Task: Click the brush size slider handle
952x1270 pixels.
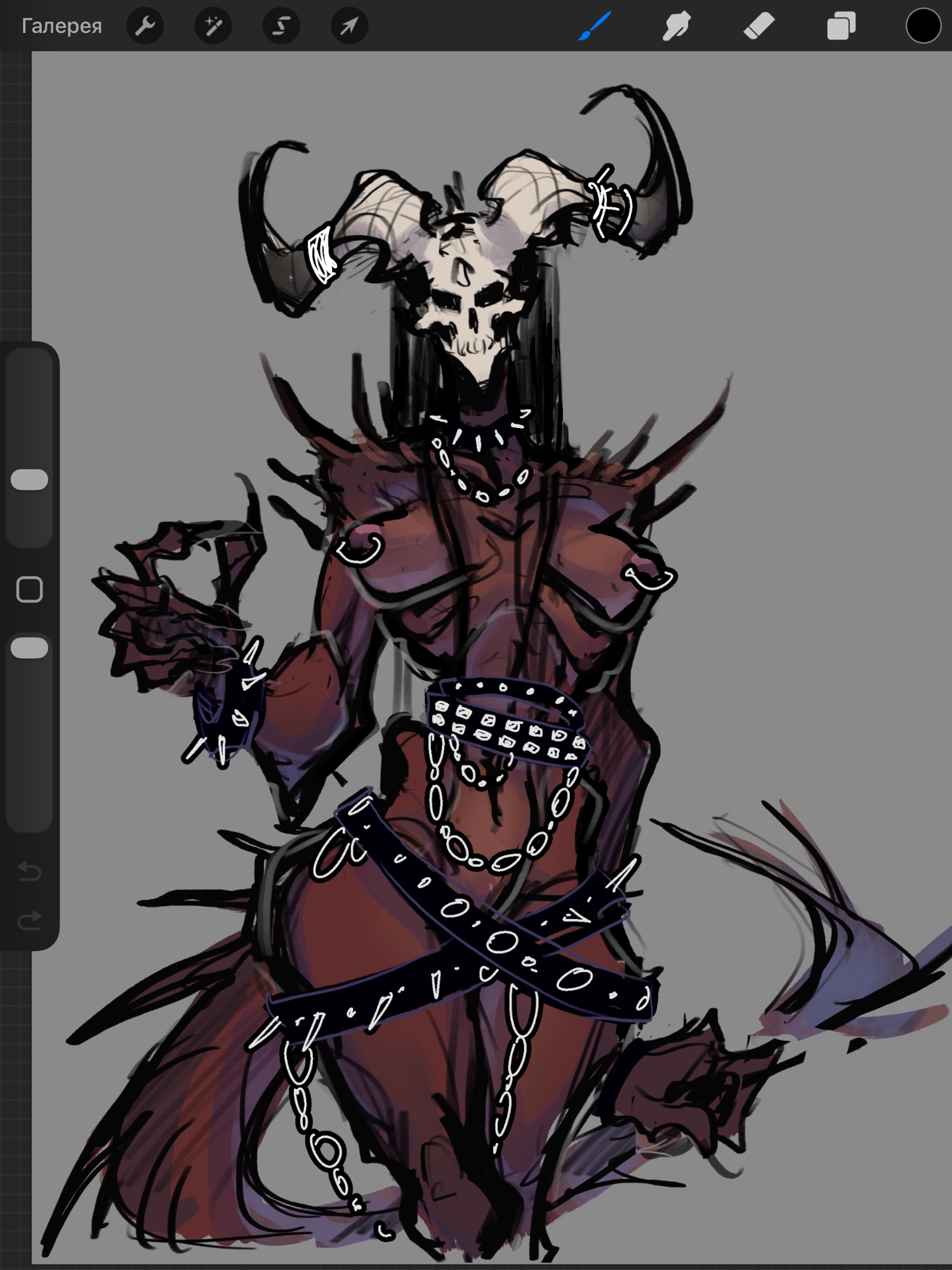Action: (x=30, y=480)
